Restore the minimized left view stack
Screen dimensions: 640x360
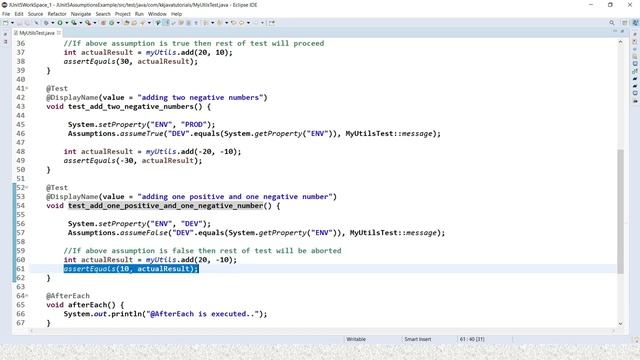(5, 34)
